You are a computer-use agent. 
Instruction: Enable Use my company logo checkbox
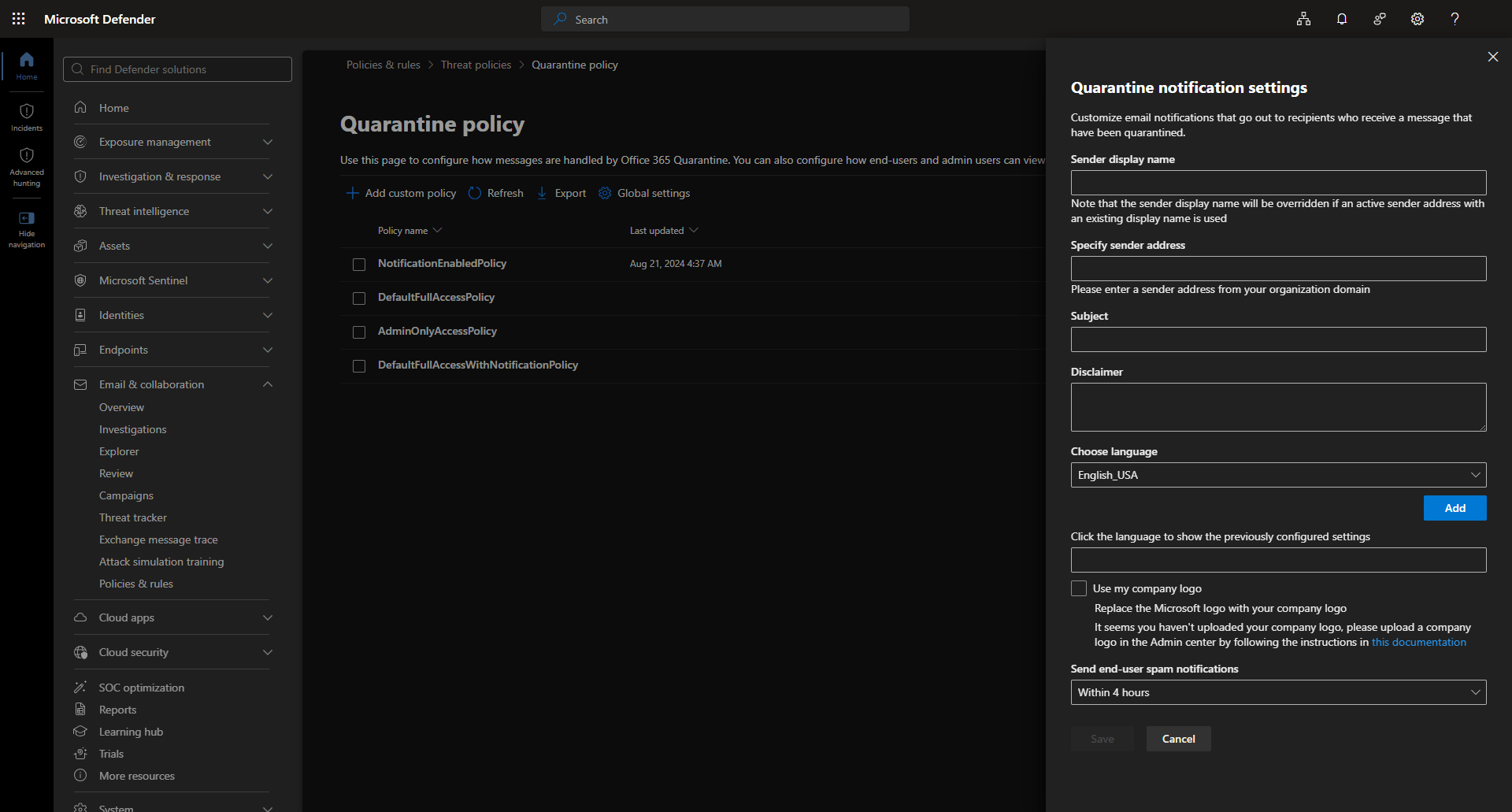coord(1079,588)
